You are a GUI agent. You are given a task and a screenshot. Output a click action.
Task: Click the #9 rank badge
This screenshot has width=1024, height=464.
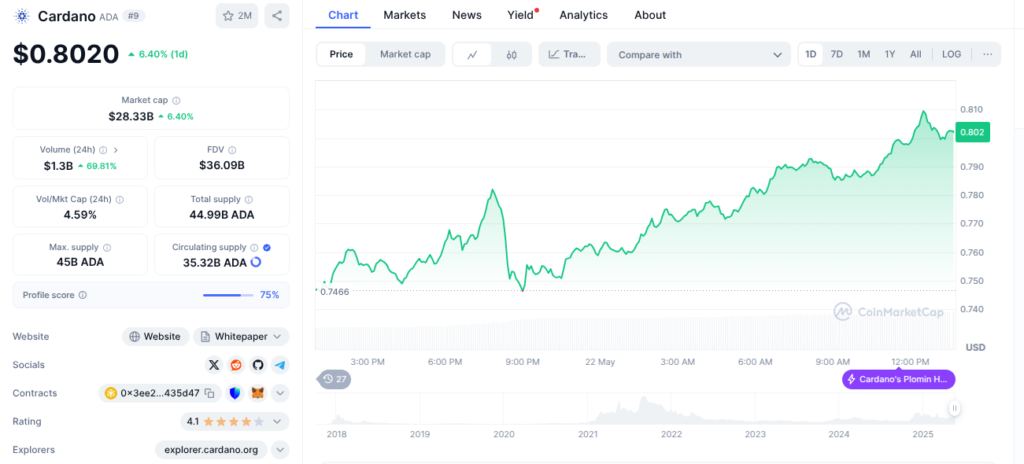click(133, 16)
